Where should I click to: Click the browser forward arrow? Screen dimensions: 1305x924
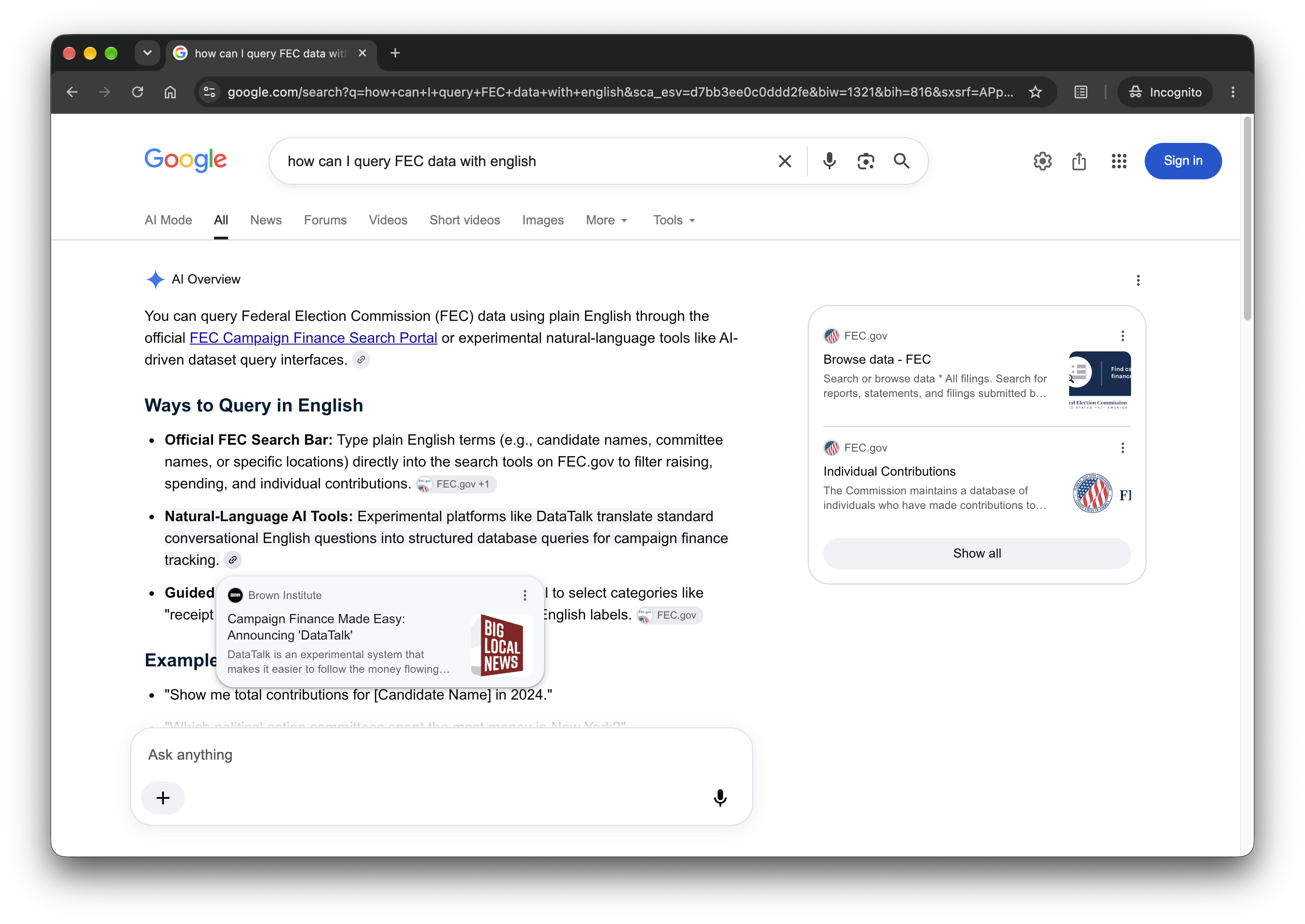pyautogui.click(x=105, y=92)
